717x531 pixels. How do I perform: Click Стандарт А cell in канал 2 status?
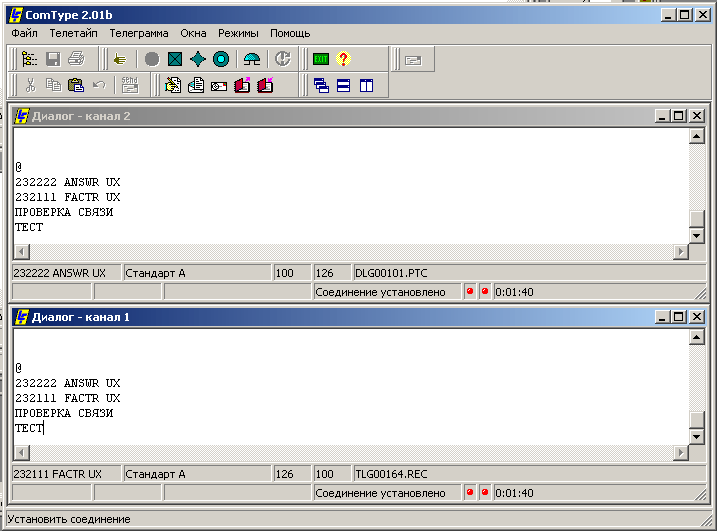[x=198, y=273]
